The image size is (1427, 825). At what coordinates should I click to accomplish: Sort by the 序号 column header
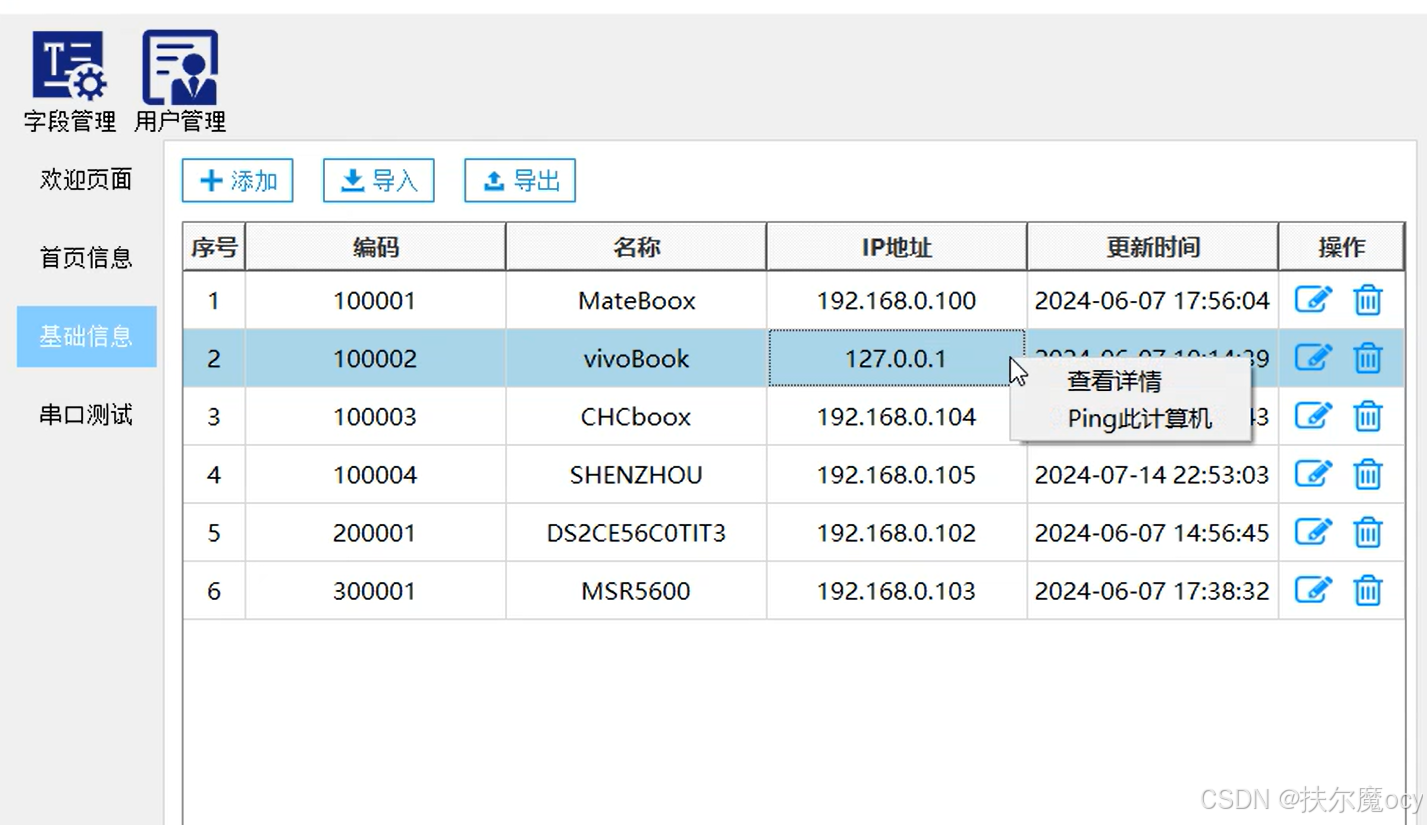(x=214, y=247)
